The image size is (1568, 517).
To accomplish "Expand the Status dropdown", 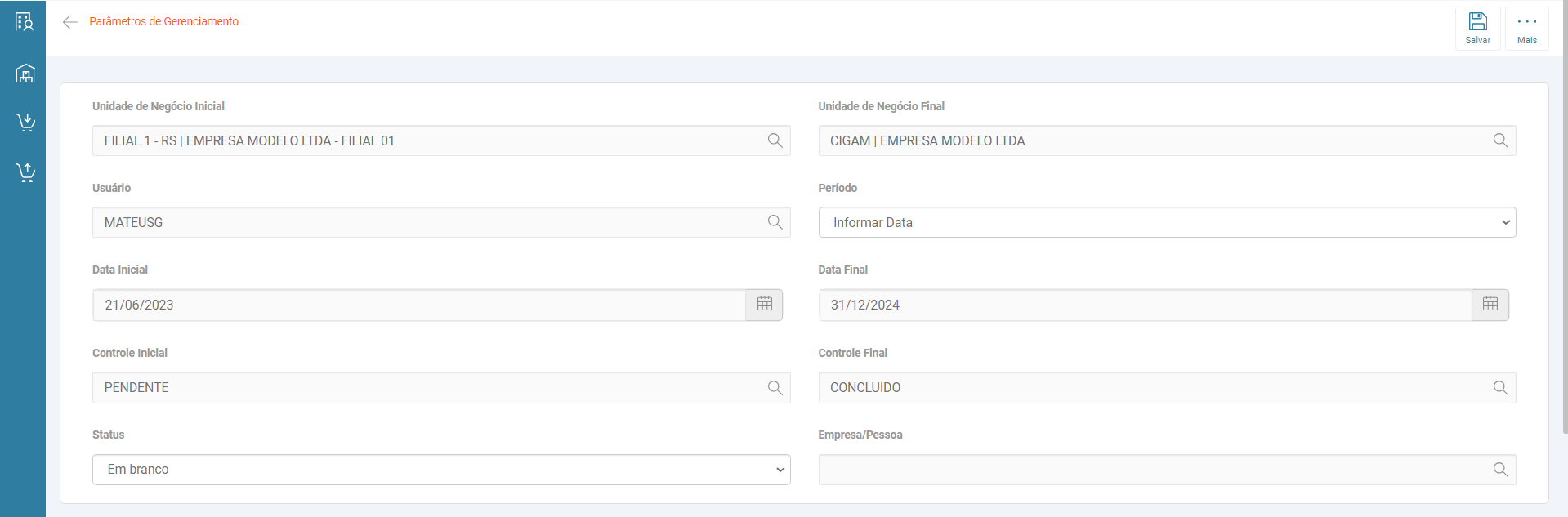I will click(x=441, y=470).
